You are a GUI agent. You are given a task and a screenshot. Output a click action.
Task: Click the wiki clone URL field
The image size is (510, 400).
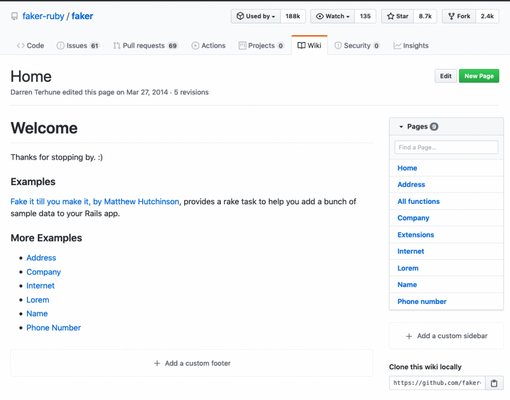click(437, 383)
